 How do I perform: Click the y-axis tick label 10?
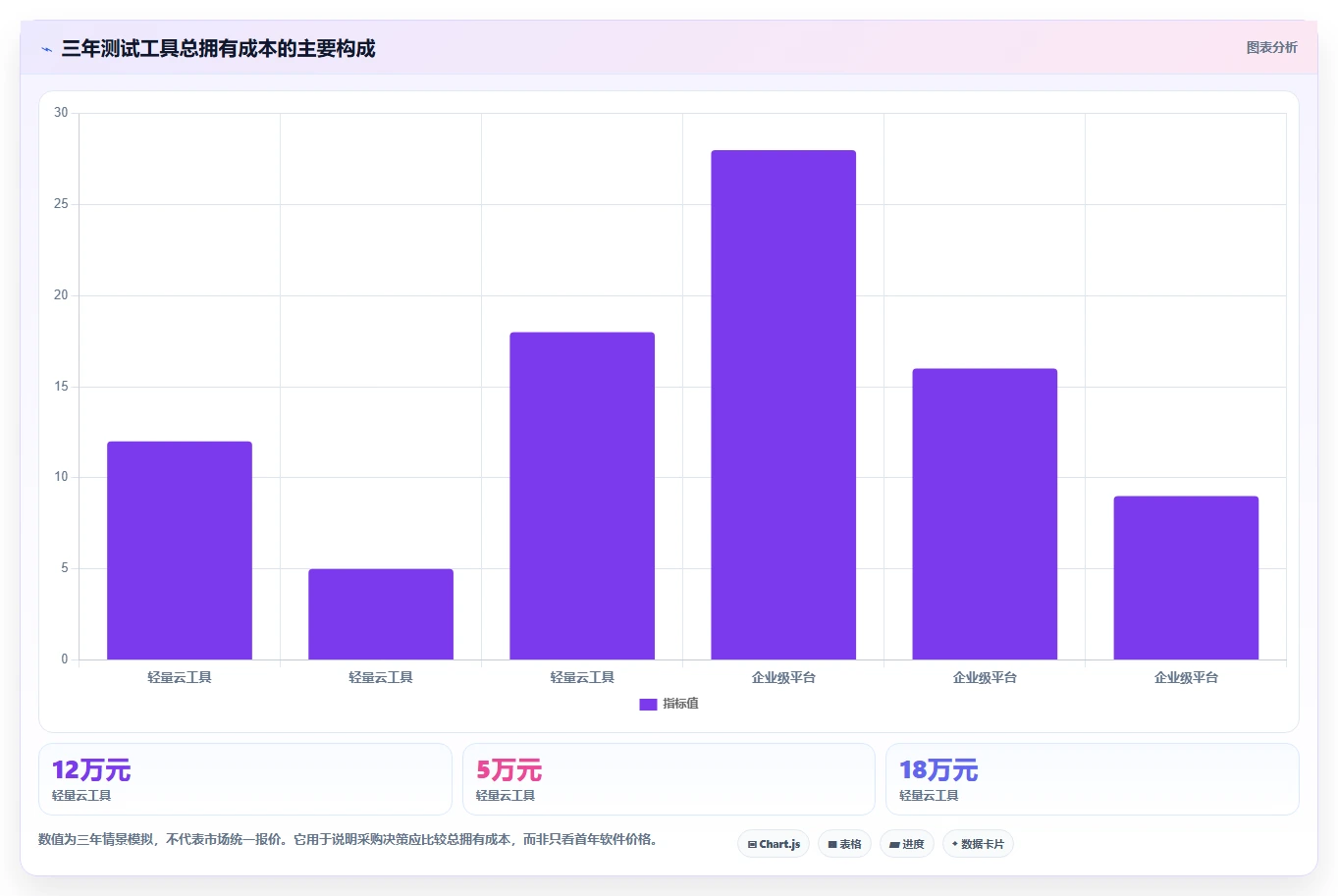pyautogui.click(x=61, y=477)
